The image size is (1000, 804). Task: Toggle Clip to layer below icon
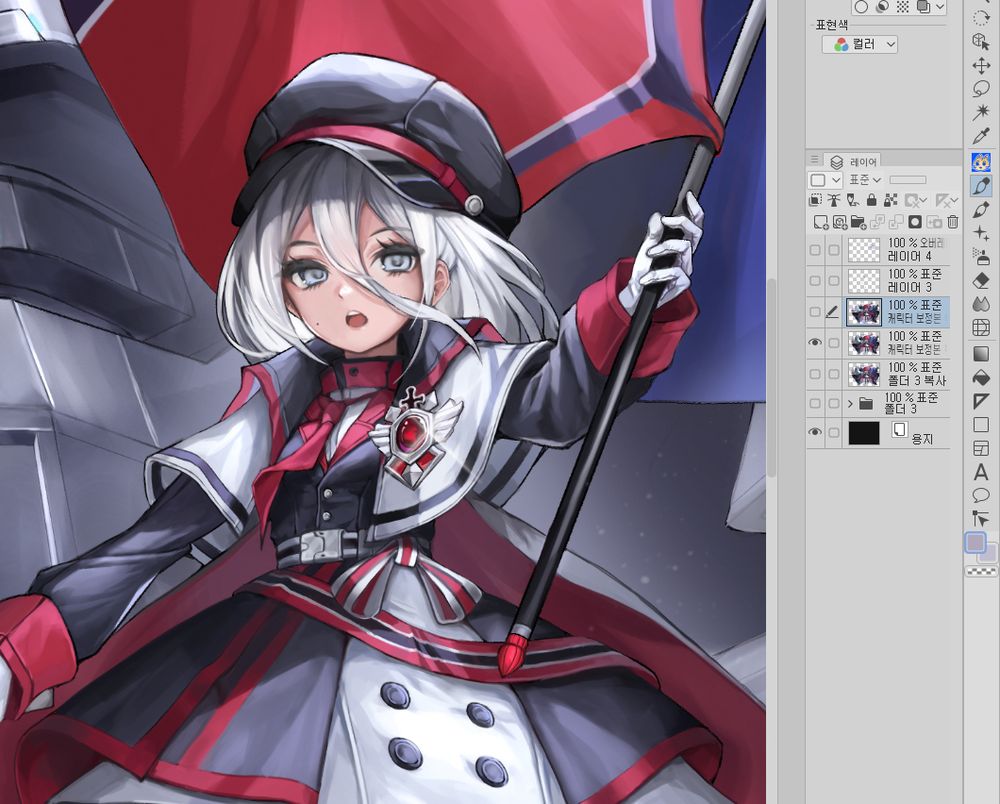coord(816,200)
